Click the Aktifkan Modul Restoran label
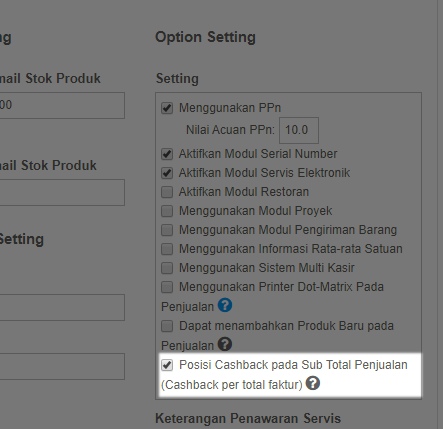Viewport: 443px width, 429px height. coord(244,192)
